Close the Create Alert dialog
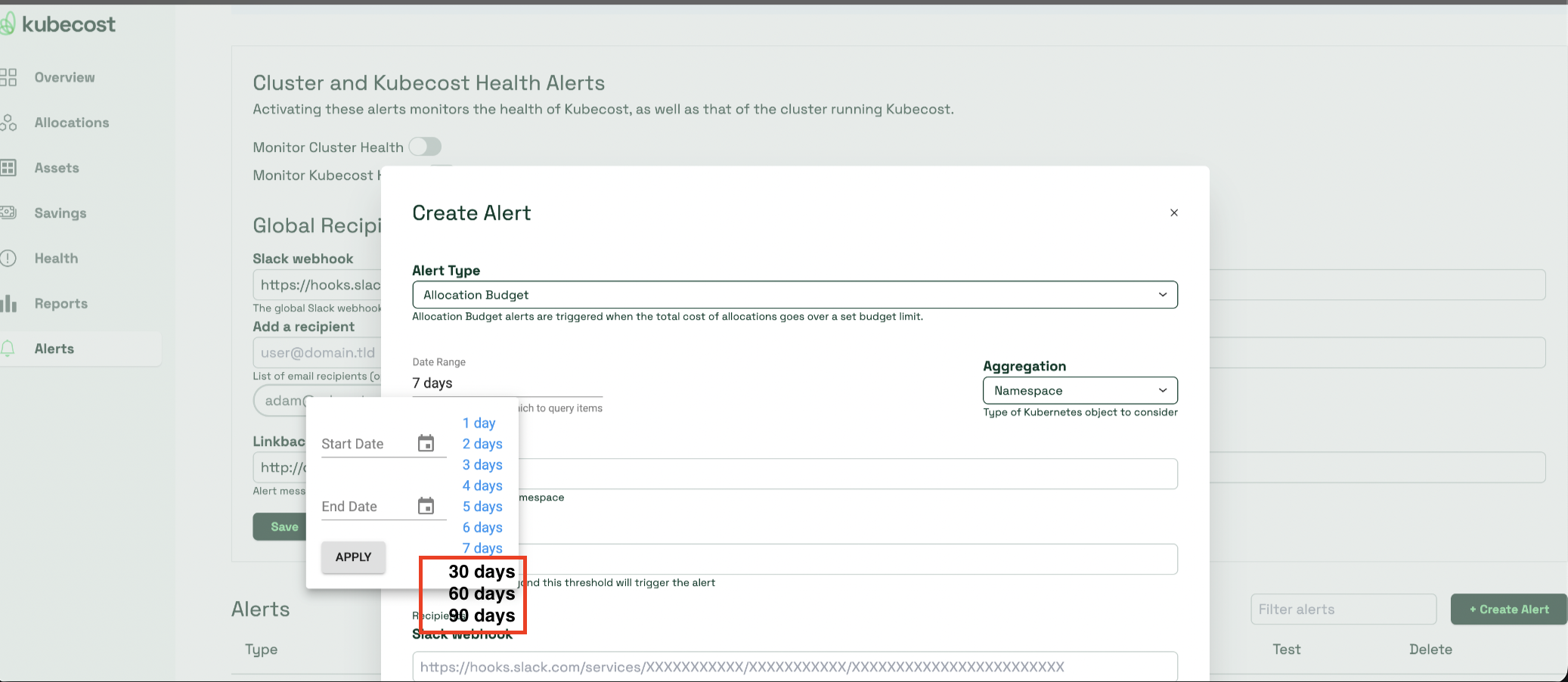Image resolution: width=1568 pixels, height=682 pixels. pyautogui.click(x=1174, y=213)
